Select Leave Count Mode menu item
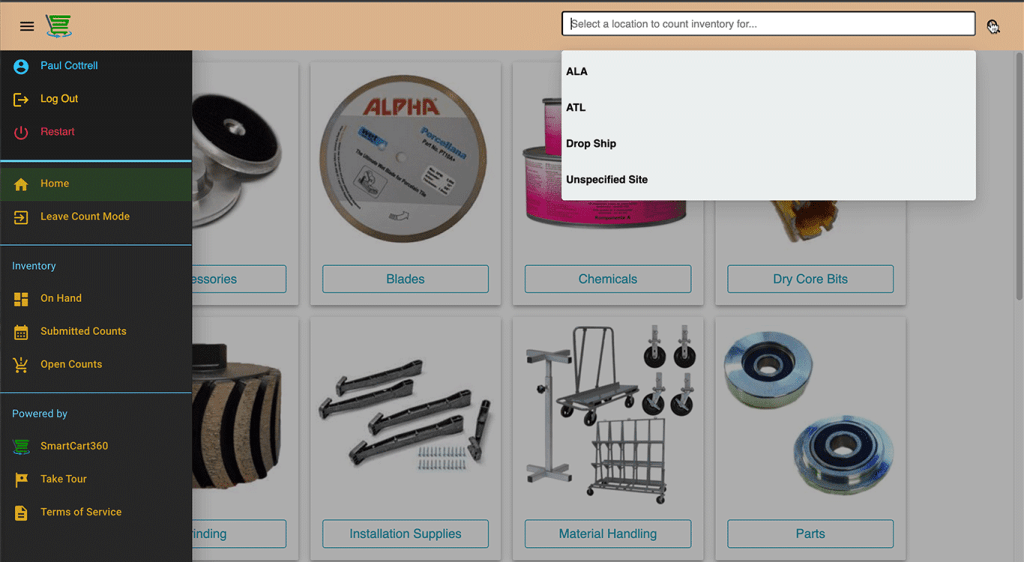 pos(85,217)
